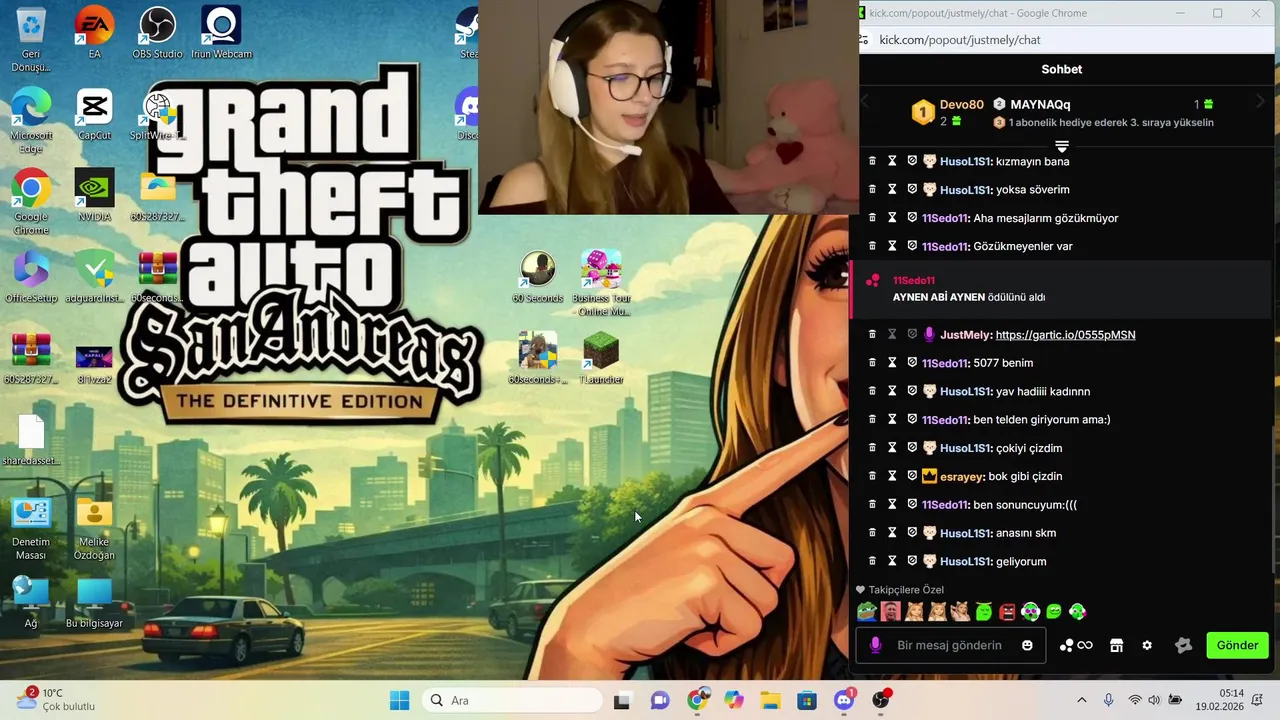Open the Windows Start menu
This screenshot has height=720, width=1280.
tap(399, 700)
